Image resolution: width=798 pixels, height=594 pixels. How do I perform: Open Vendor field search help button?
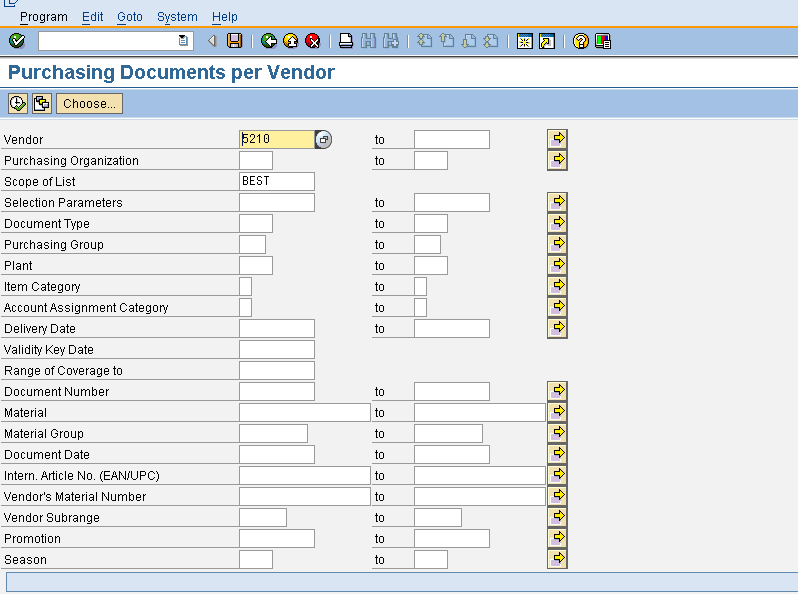(x=323, y=139)
